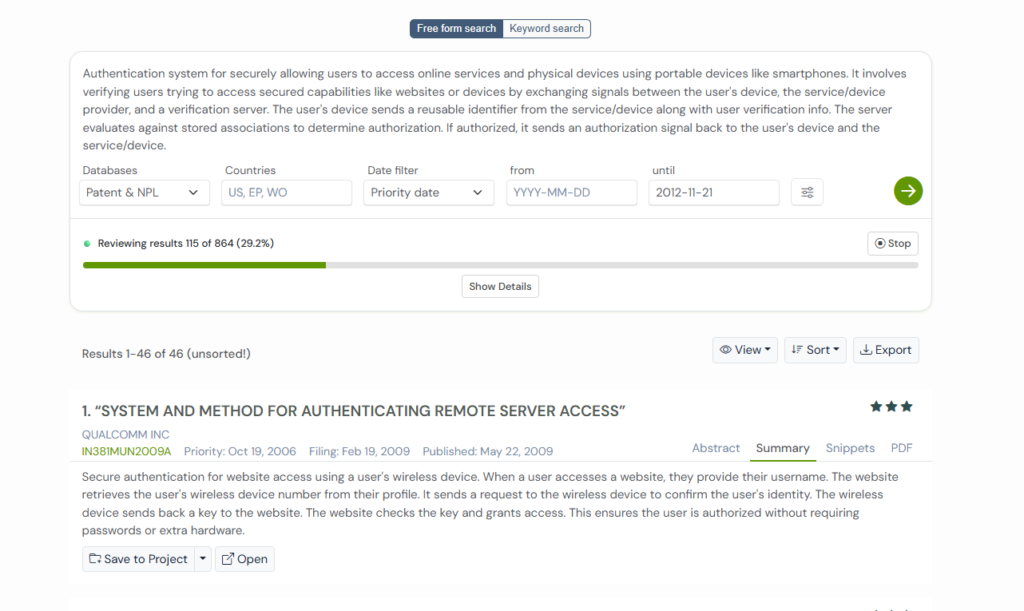The image size is (1024, 611).
Task: Export the search results
Action: tap(885, 350)
